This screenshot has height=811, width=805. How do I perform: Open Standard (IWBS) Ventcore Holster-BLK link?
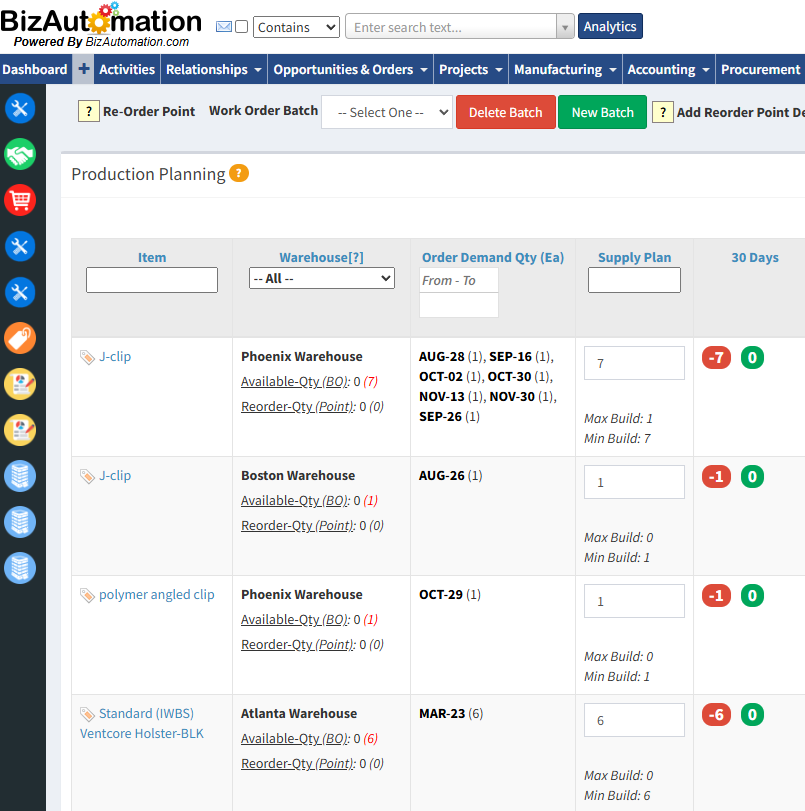(142, 724)
